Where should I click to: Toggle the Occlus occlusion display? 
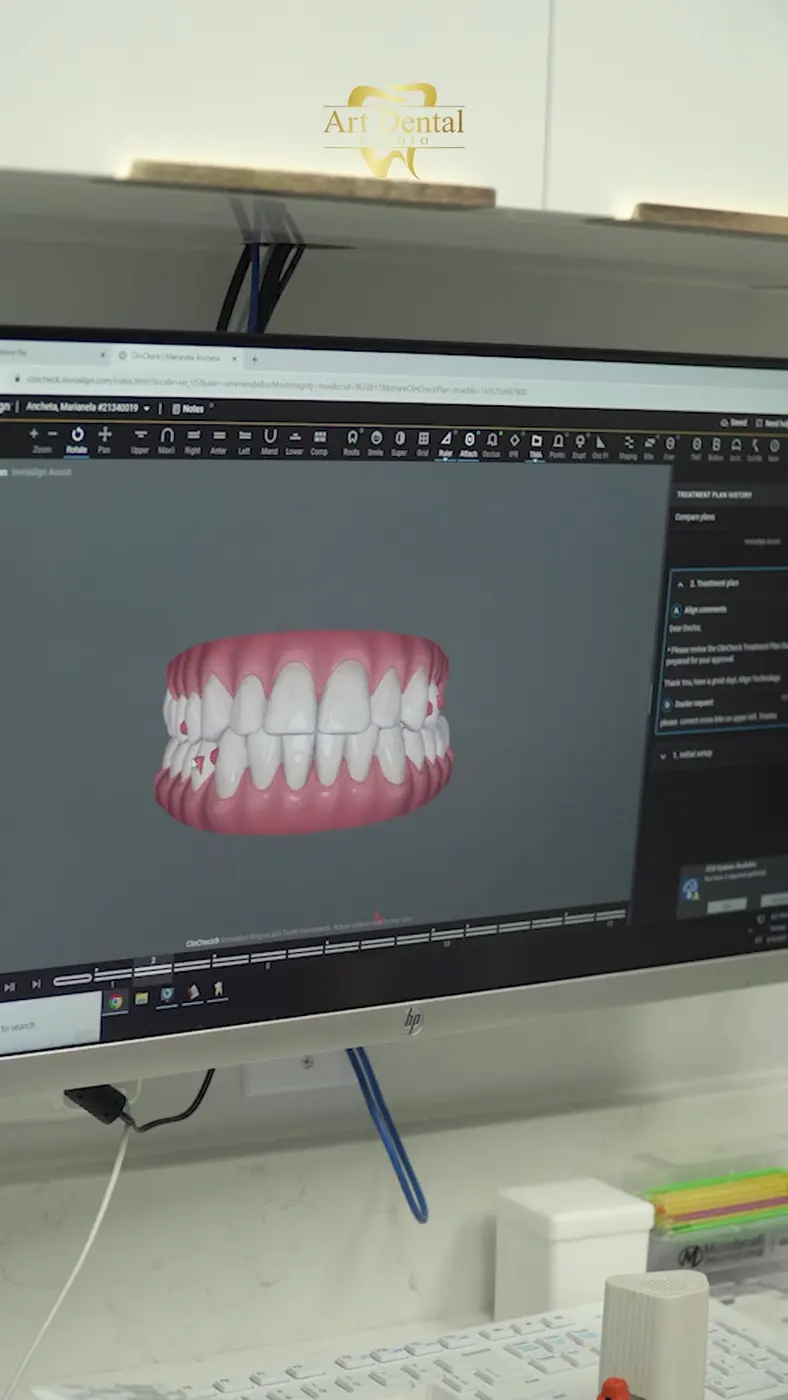coord(492,446)
